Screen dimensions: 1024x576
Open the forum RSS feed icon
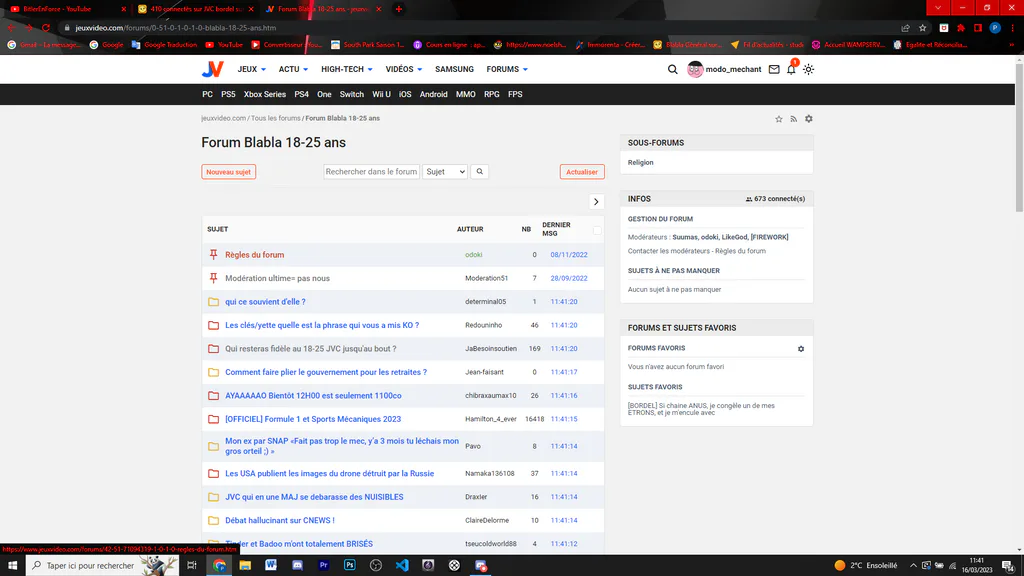[793, 119]
